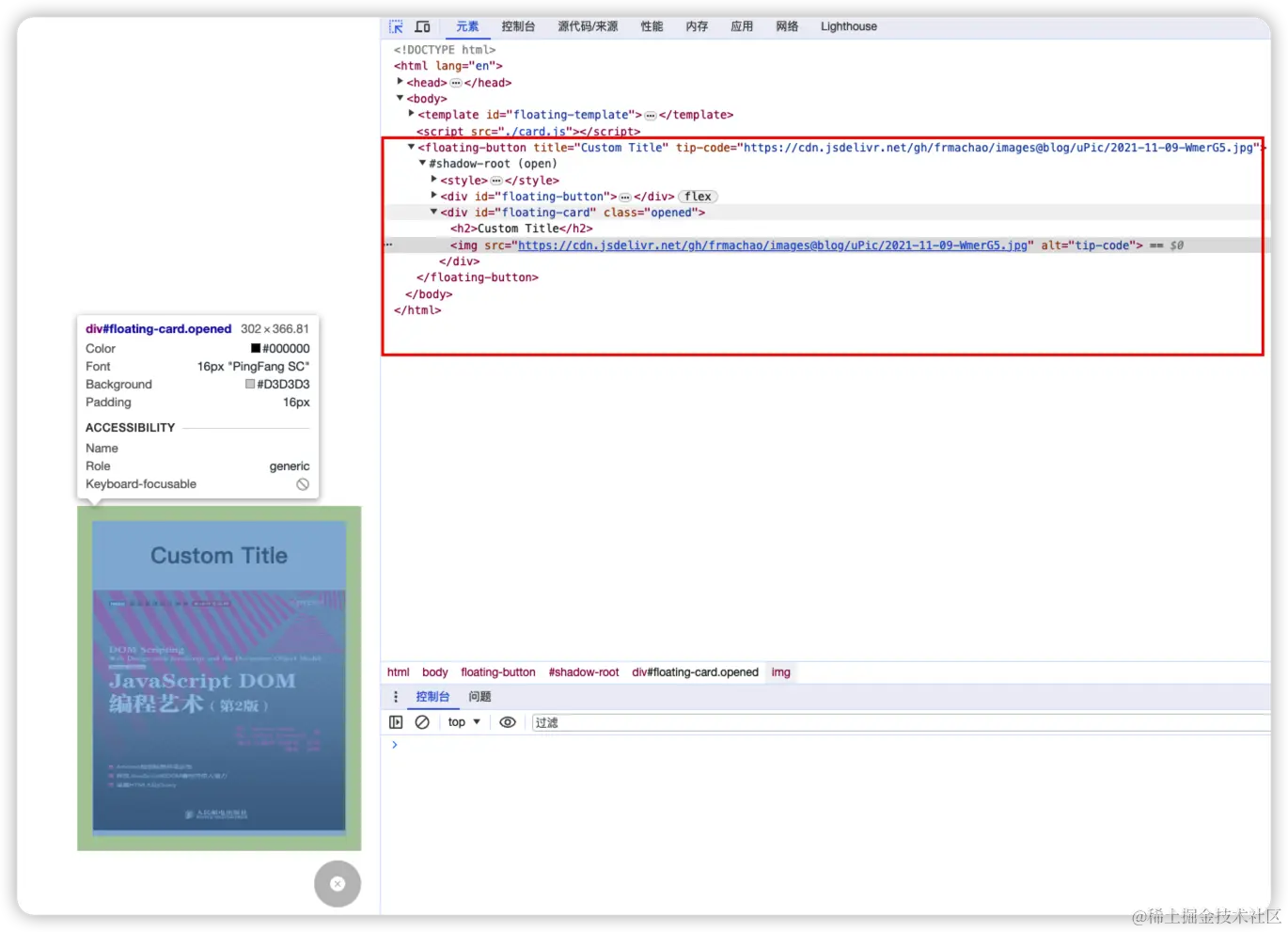
Task: Switch to the 控制台 tab at top
Action: 518,26
